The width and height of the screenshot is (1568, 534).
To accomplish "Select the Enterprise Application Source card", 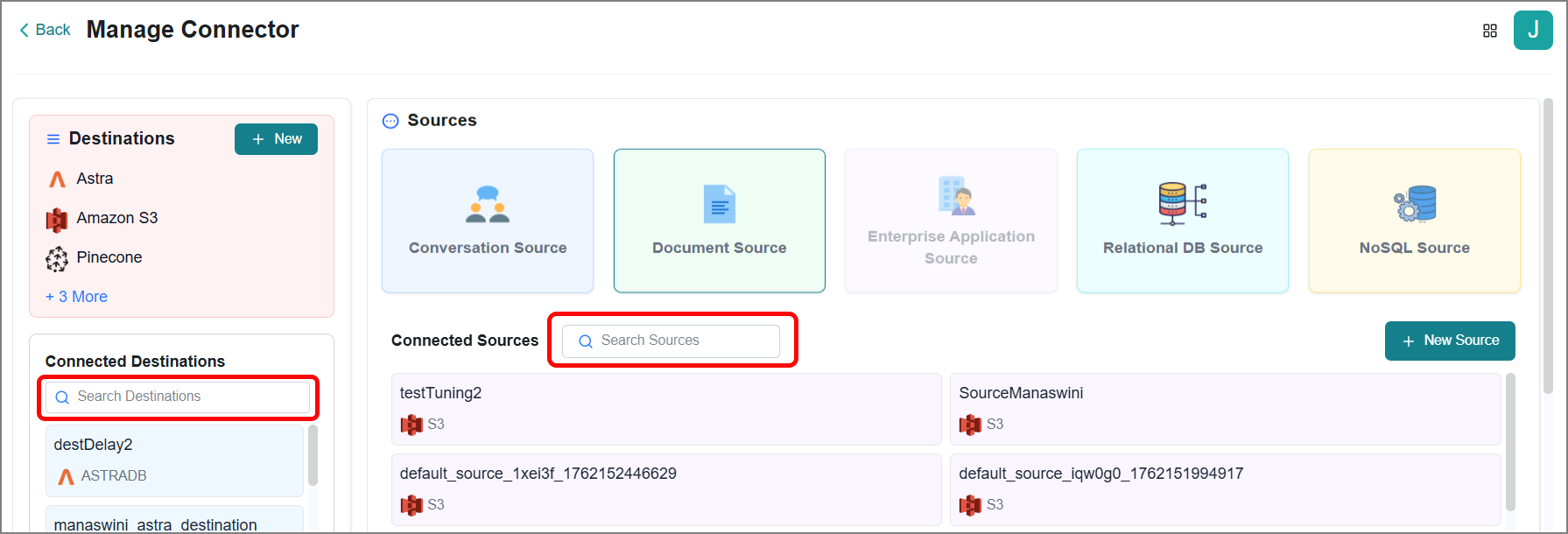I will pos(951,221).
